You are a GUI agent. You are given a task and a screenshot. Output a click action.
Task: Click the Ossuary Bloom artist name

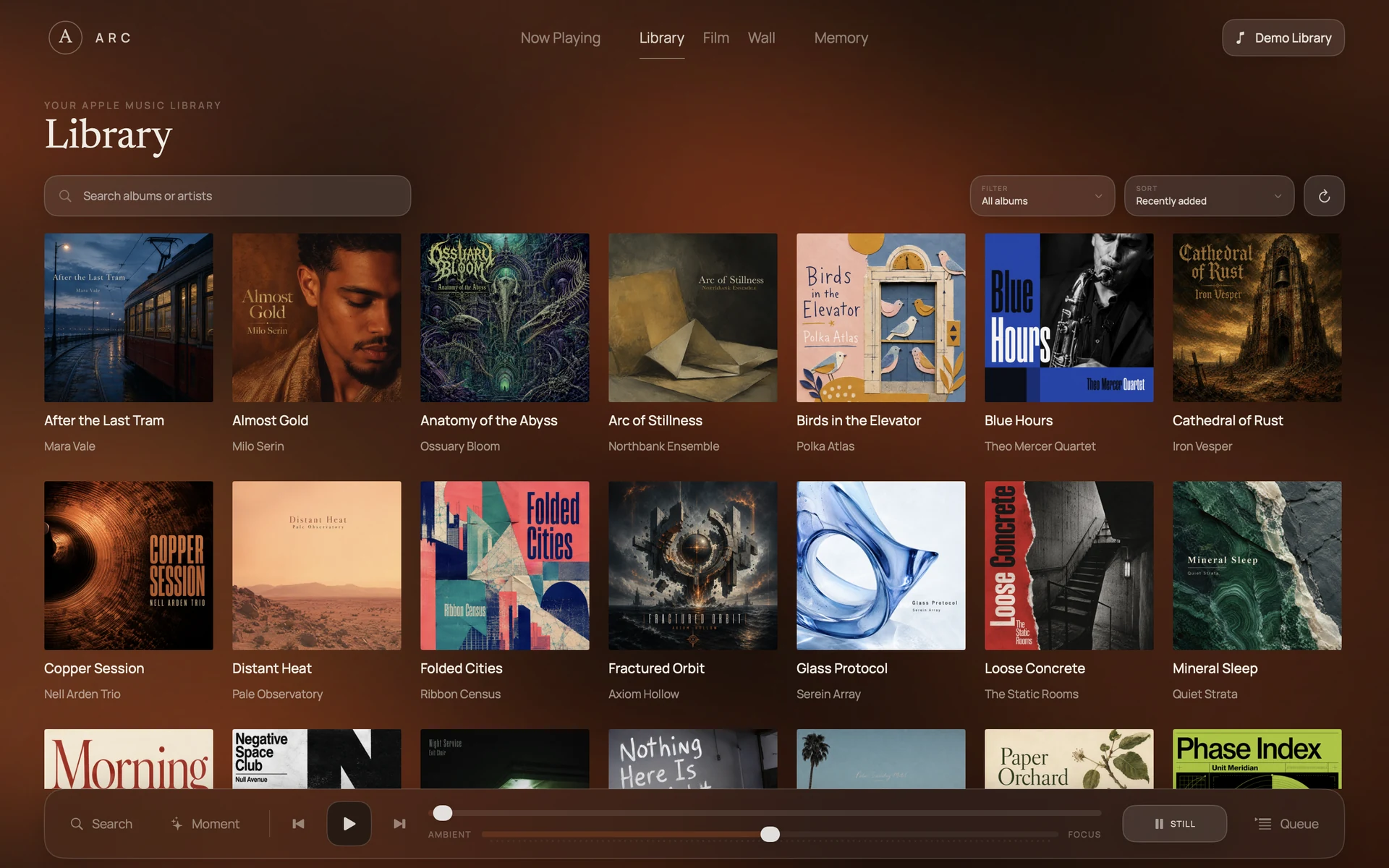[x=460, y=446]
